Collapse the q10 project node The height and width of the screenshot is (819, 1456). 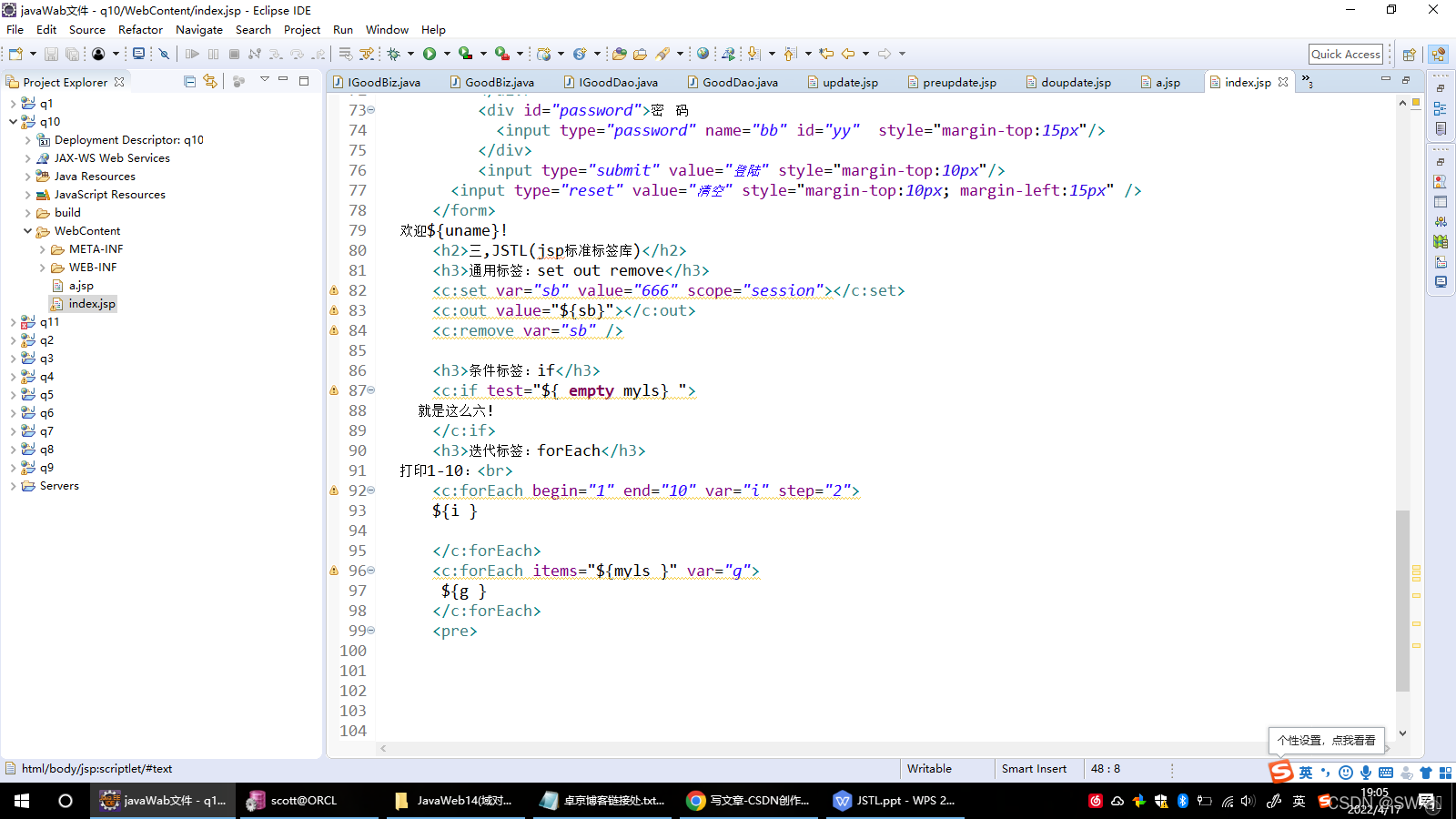[13, 121]
